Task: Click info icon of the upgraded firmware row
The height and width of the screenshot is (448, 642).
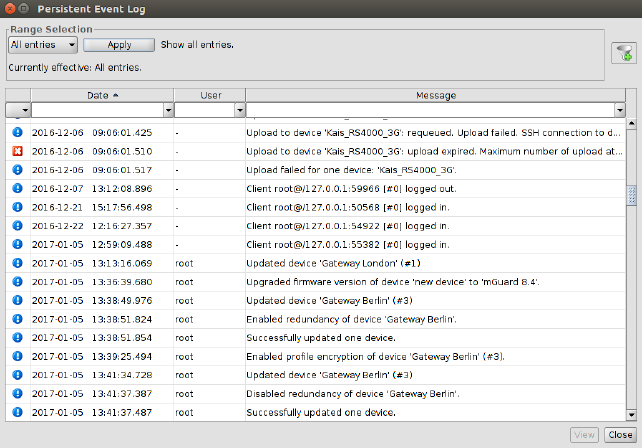Action: (17, 282)
